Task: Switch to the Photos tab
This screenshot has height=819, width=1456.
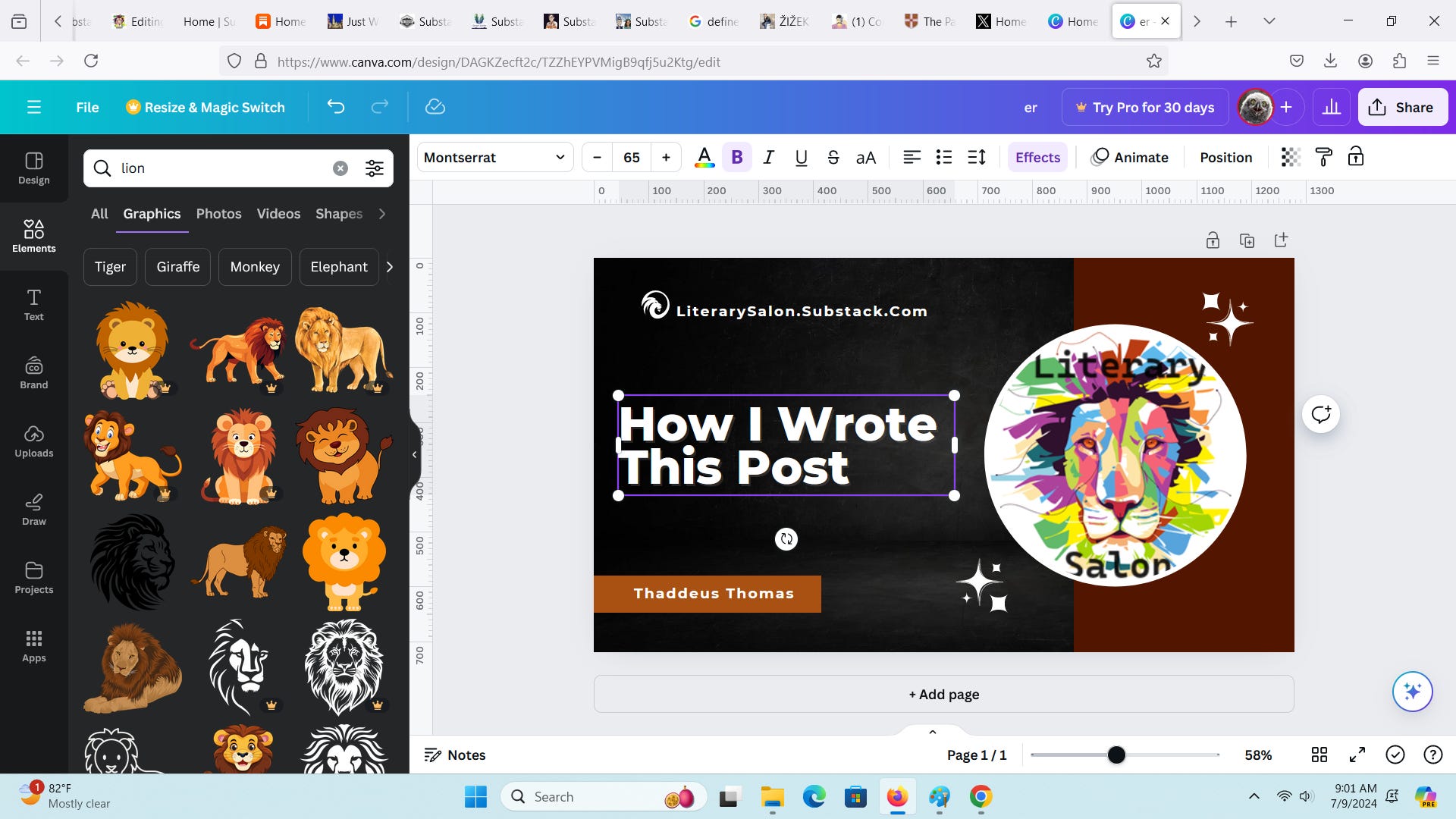Action: pyautogui.click(x=218, y=214)
